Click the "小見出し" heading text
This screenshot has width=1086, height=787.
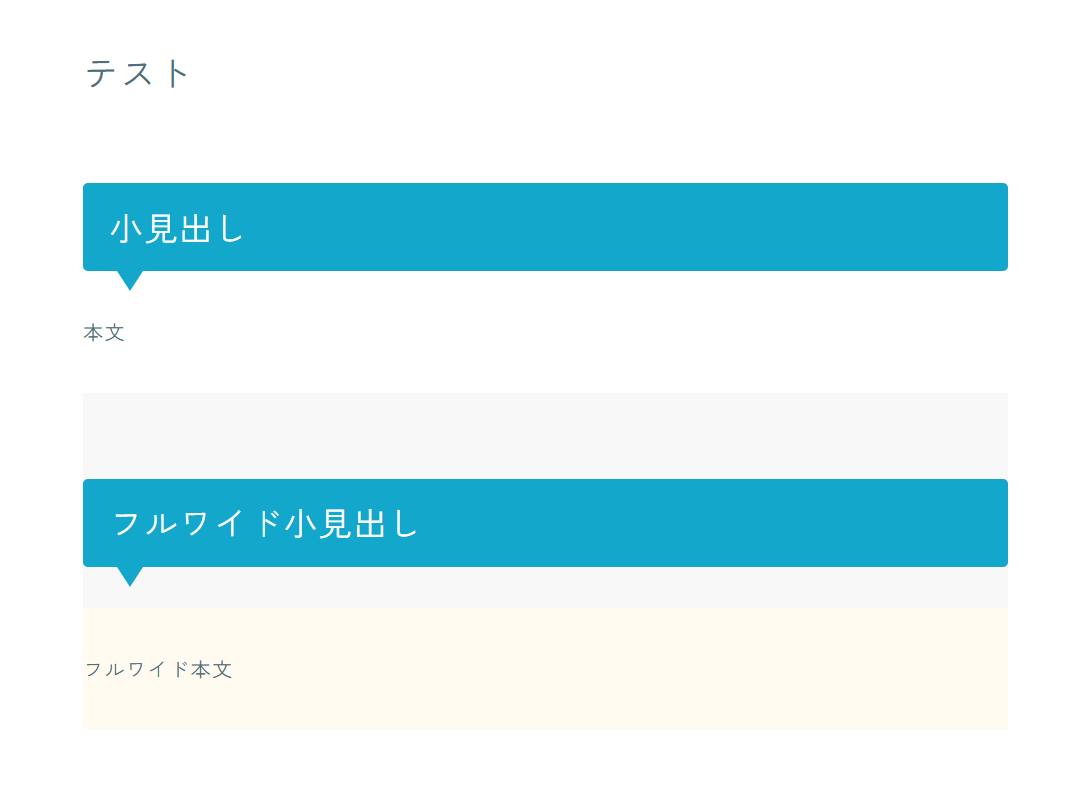177,229
